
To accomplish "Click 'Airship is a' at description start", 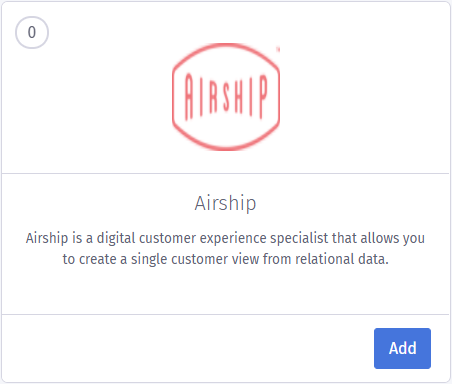I will pos(59,238).
